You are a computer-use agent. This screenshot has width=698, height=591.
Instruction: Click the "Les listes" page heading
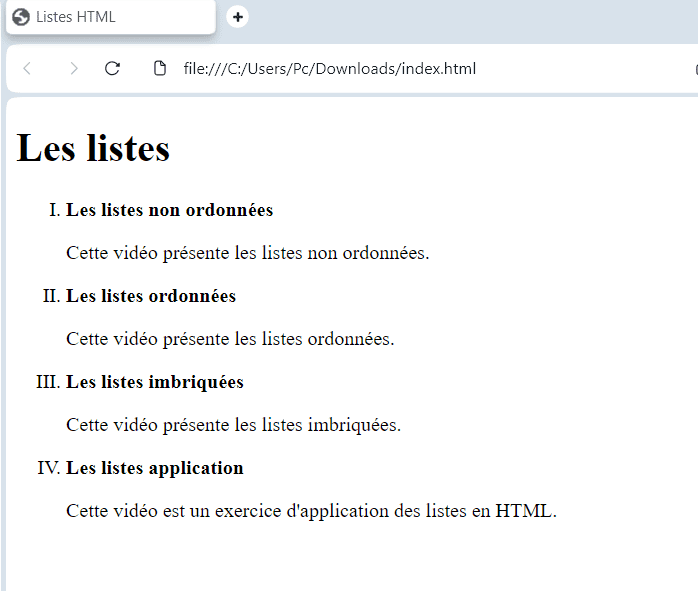pyautogui.click(x=93, y=149)
